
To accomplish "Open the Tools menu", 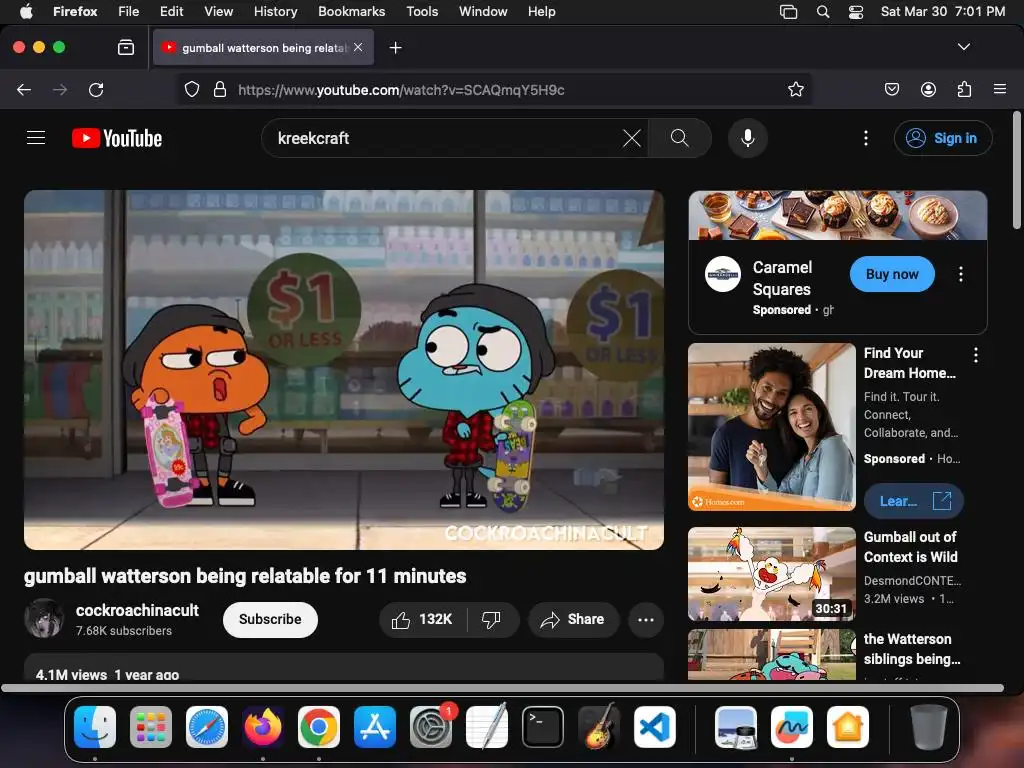I will [422, 11].
